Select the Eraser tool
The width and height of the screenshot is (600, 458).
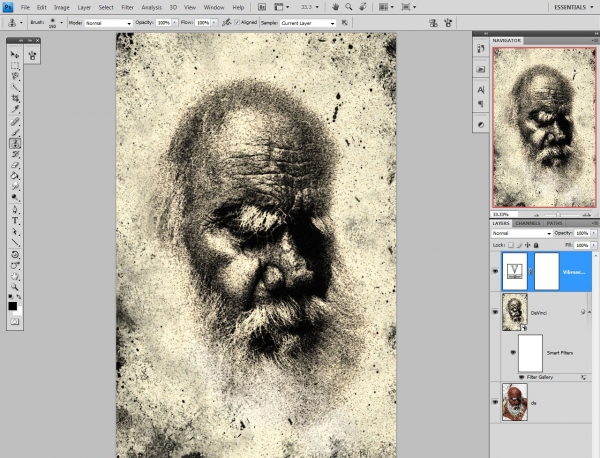pyautogui.click(x=15, y=165)
